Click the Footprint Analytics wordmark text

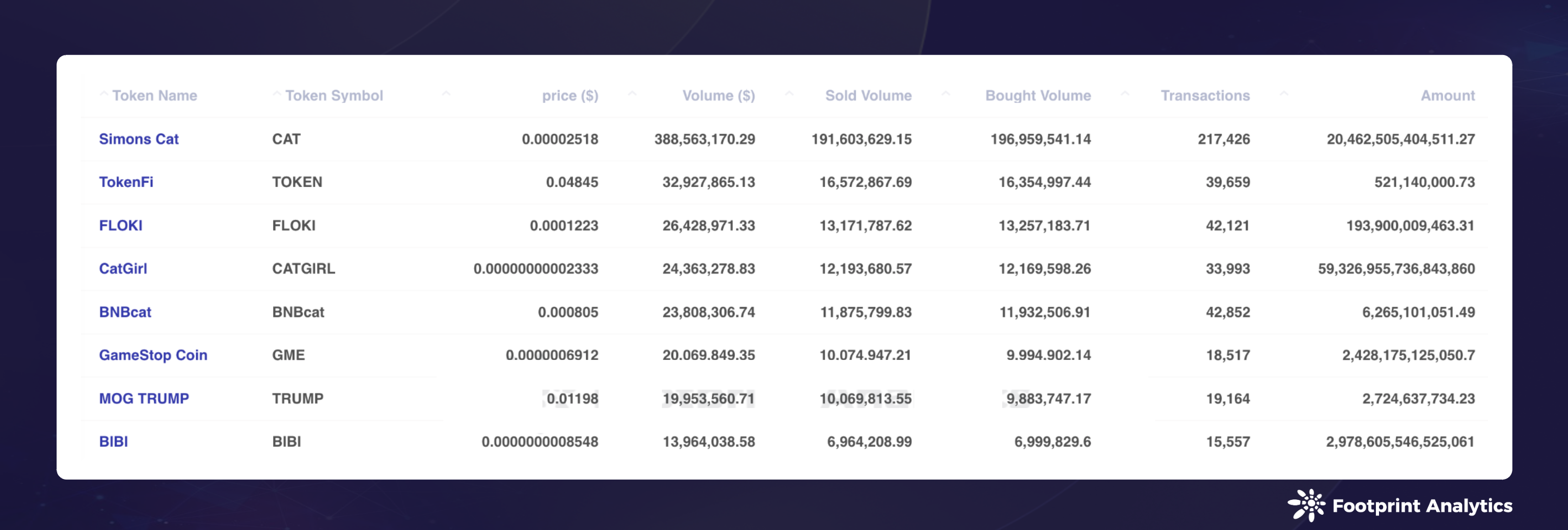[x=1422, y=506]
